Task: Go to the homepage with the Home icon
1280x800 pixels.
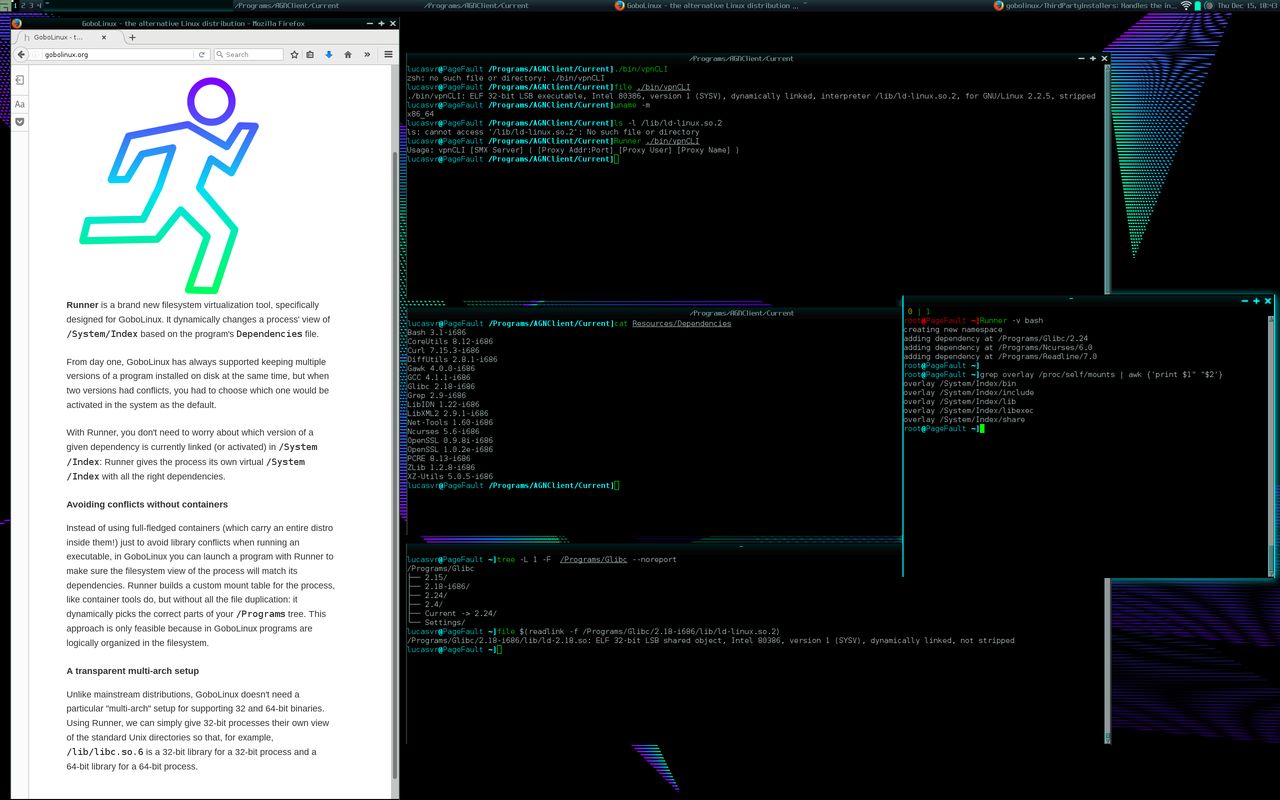Action: pyautogui.click(x=347, y=54)
